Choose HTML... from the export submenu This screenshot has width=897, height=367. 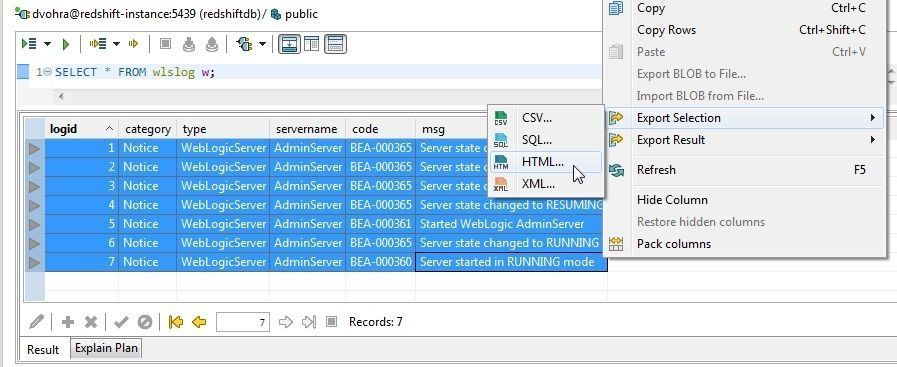click(x=545, y=162)
